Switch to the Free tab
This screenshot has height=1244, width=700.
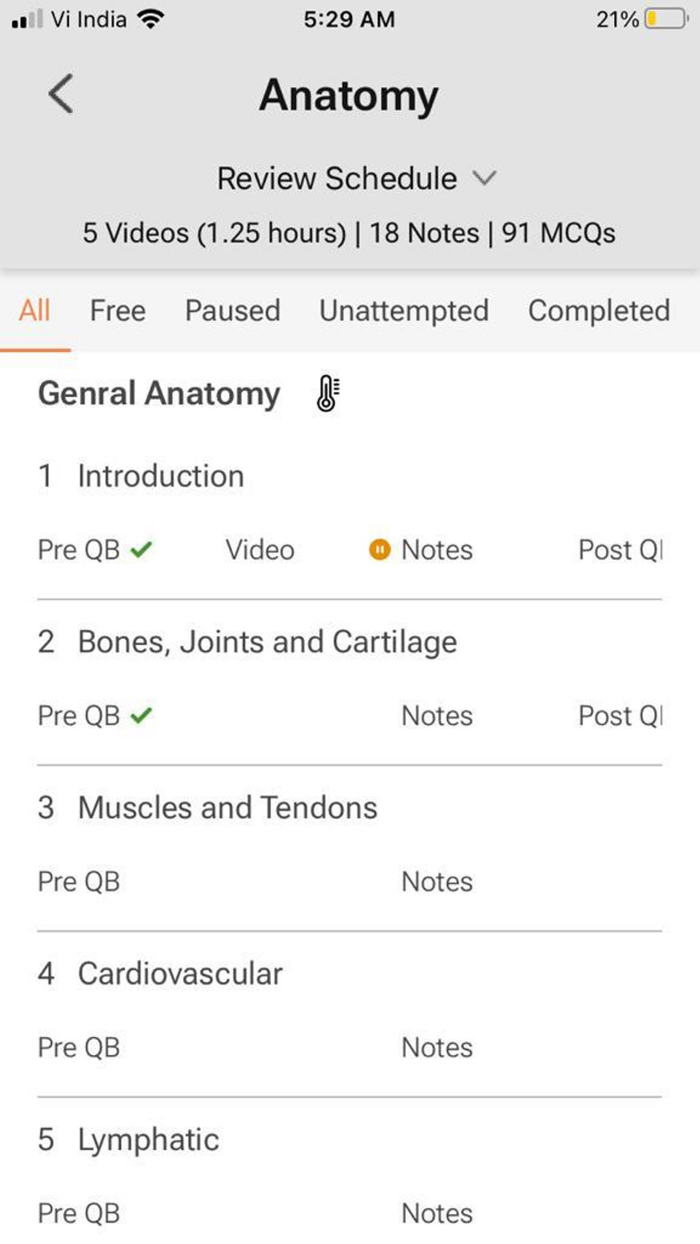tap(117, 311)
